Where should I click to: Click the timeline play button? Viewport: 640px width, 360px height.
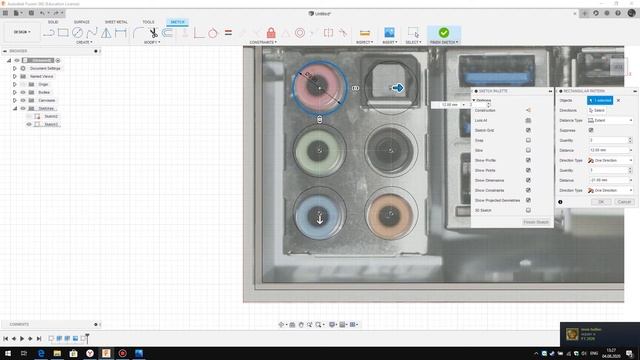22,338
